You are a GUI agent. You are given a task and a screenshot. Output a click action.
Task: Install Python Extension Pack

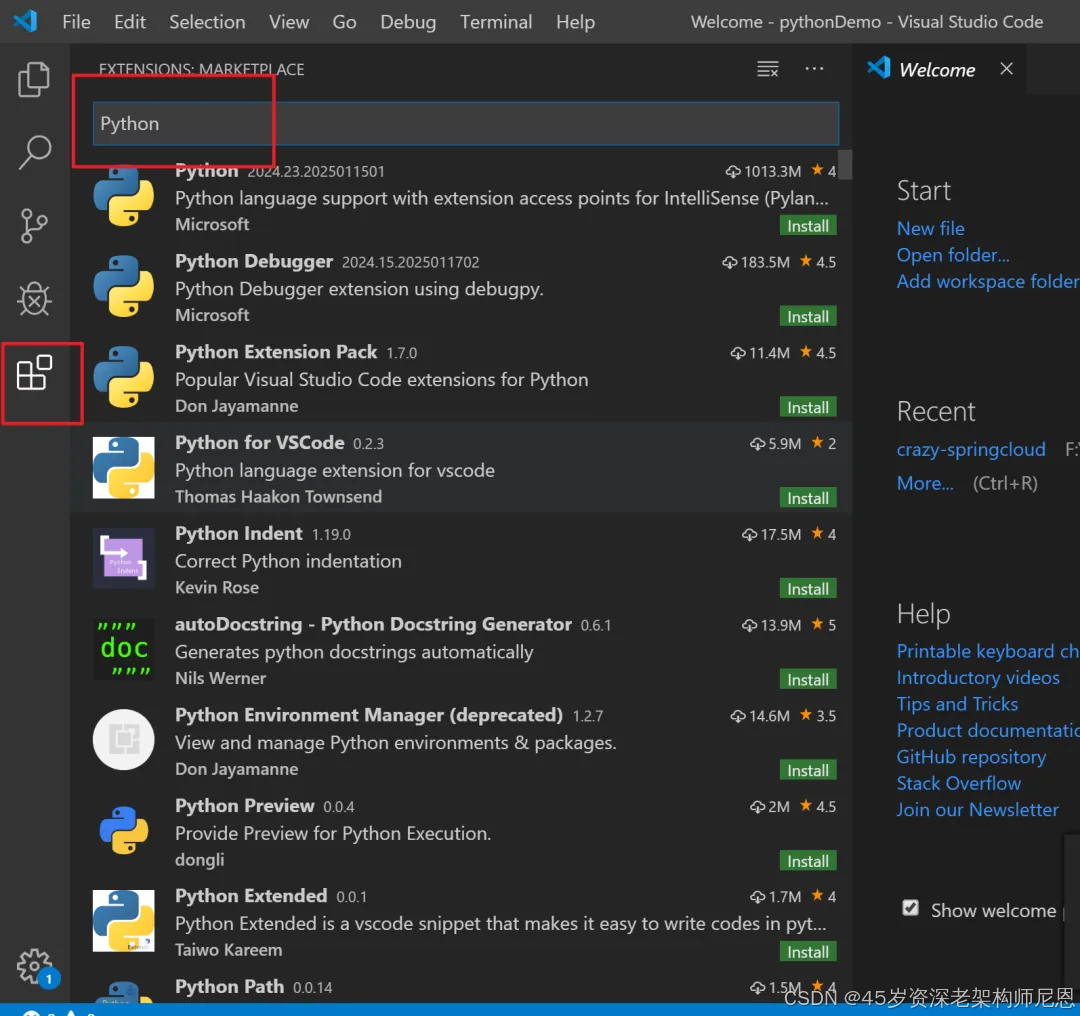click(808, 407)
